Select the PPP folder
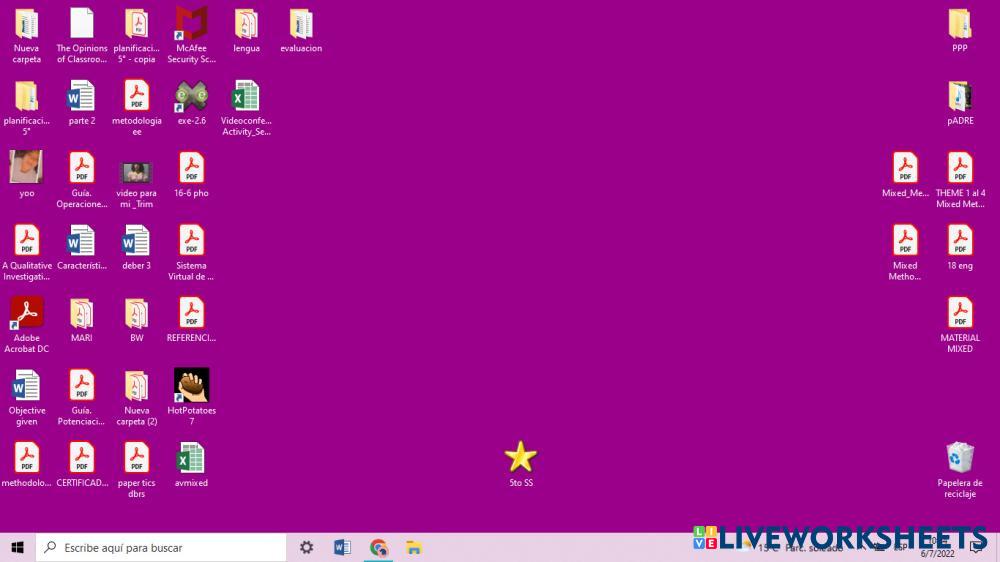1000x562 pixels. point(959,25)
